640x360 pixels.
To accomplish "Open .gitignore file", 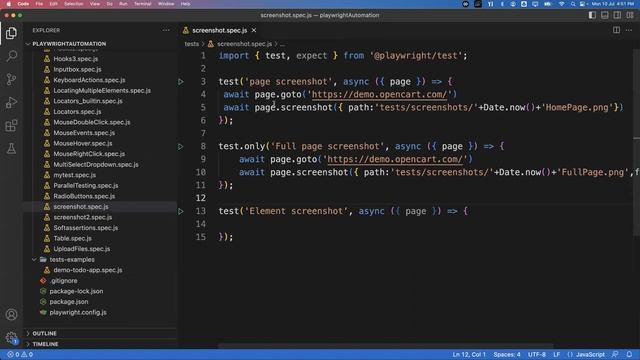I will pyautogui.click(x=63, y=280).
